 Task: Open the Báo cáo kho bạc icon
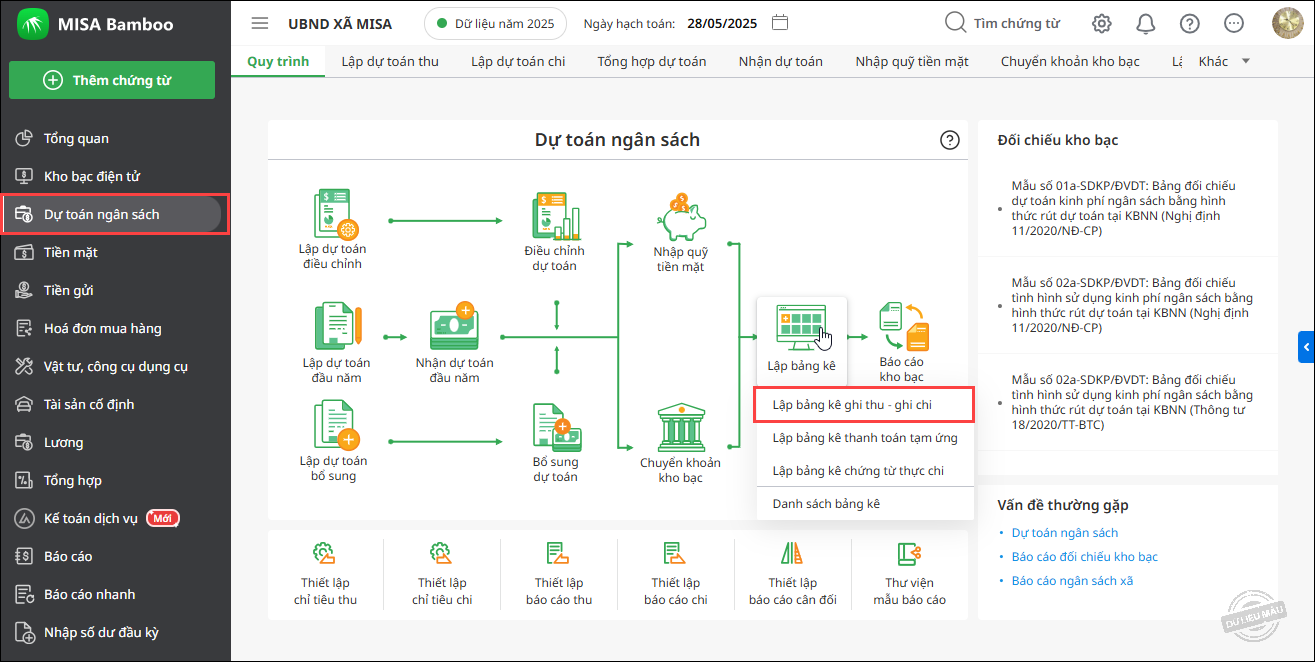pyautogui.click(x=902, y=326)
